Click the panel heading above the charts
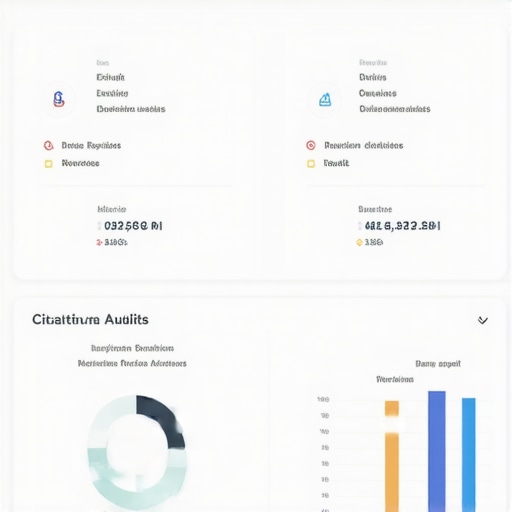 pos(90,320)
